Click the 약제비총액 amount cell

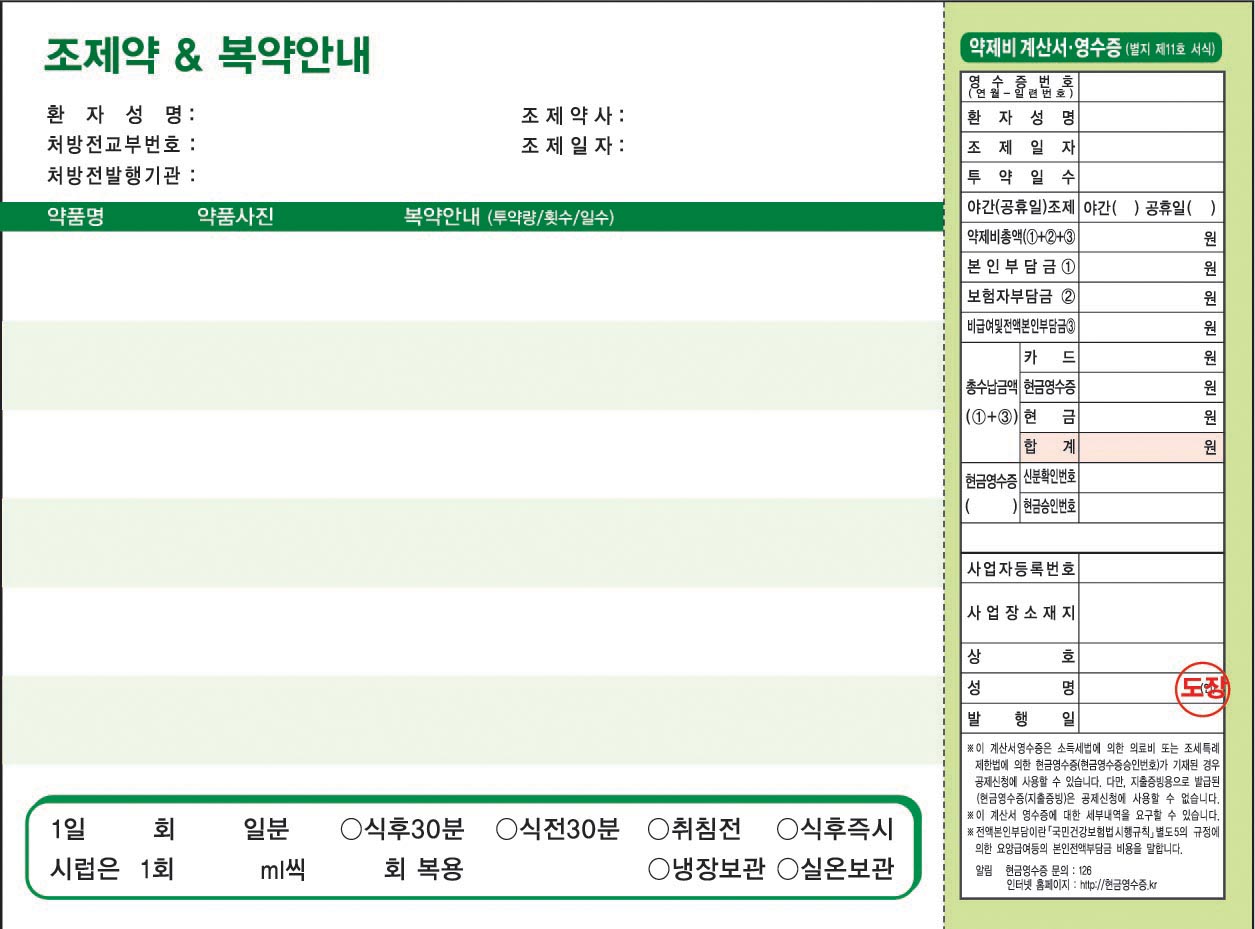1151,238
